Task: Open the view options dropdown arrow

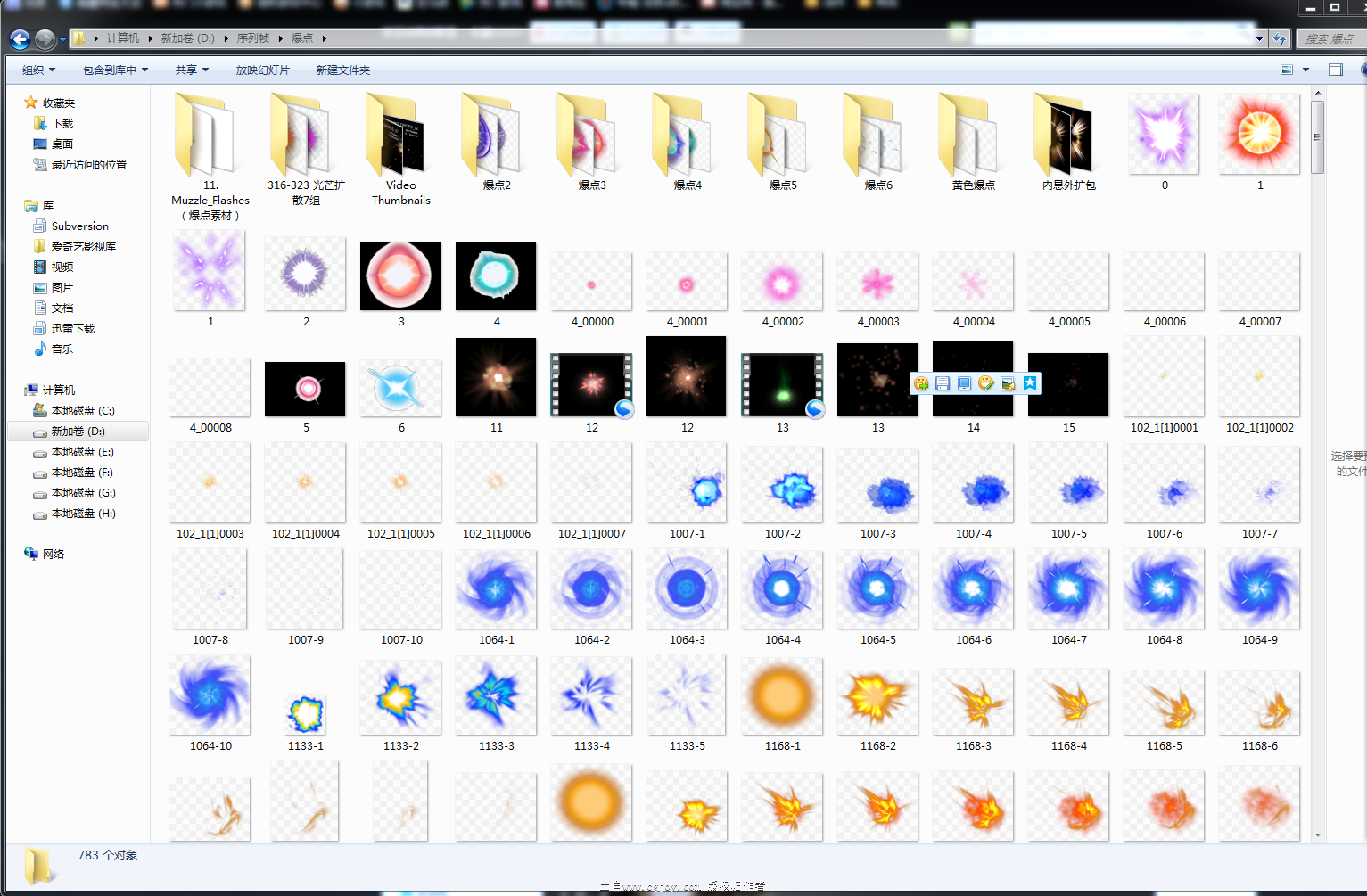Action: coord(1306,70)
